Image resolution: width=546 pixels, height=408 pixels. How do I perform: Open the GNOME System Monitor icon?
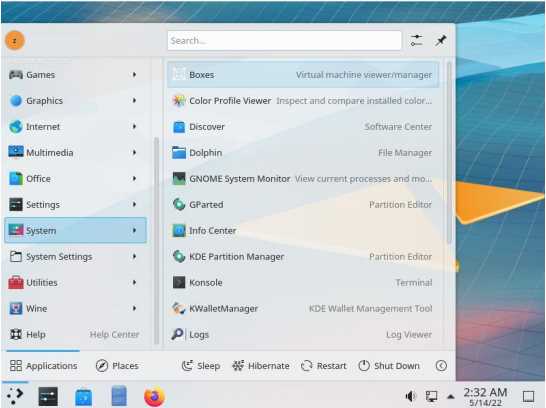coord(179,179)
